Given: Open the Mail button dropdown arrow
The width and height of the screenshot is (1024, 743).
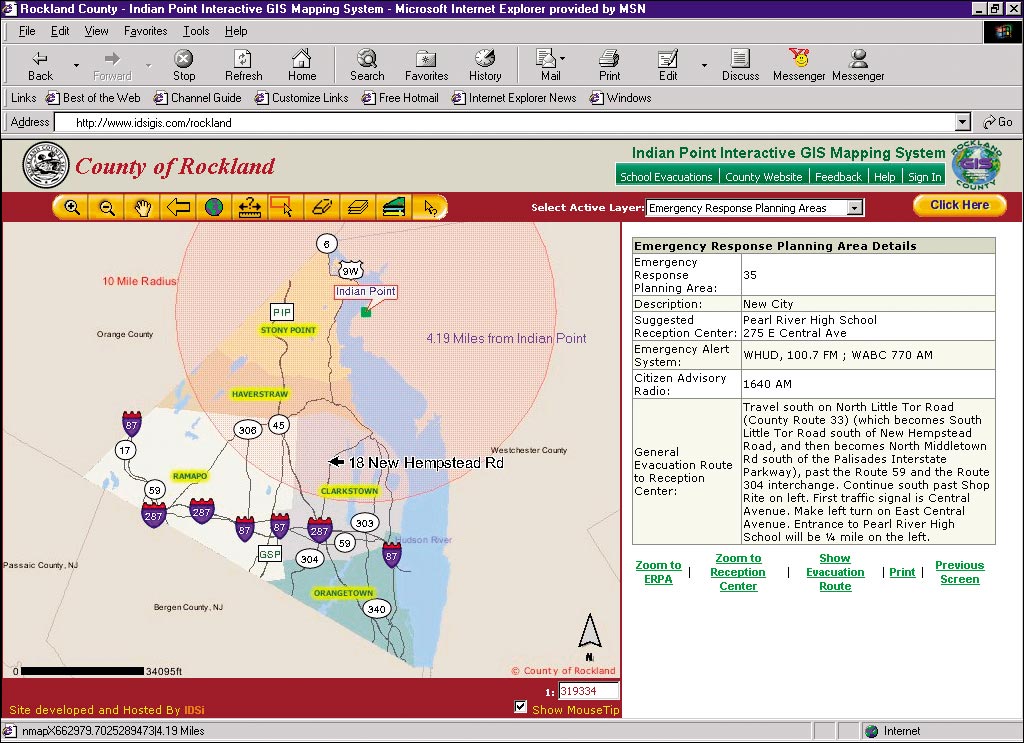Looking at the screenshot, I should (562, 59).
